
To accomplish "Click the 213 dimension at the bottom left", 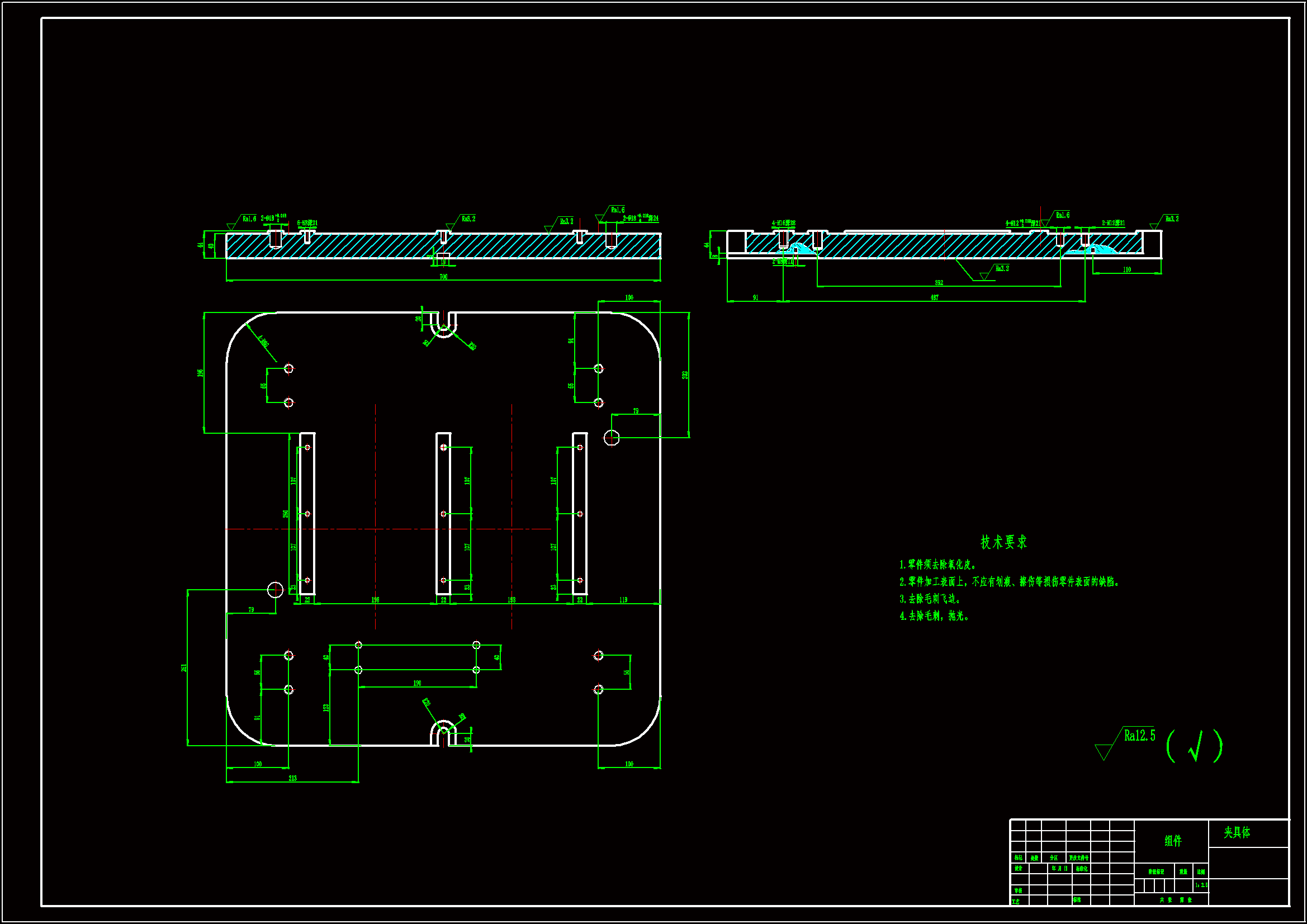I will click(x=292, y=778).
